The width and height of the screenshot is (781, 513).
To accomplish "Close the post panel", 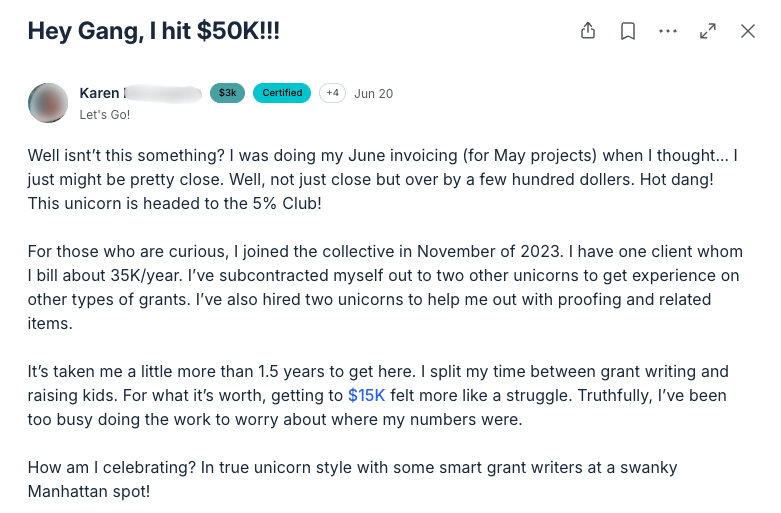I will click(748, 31).
